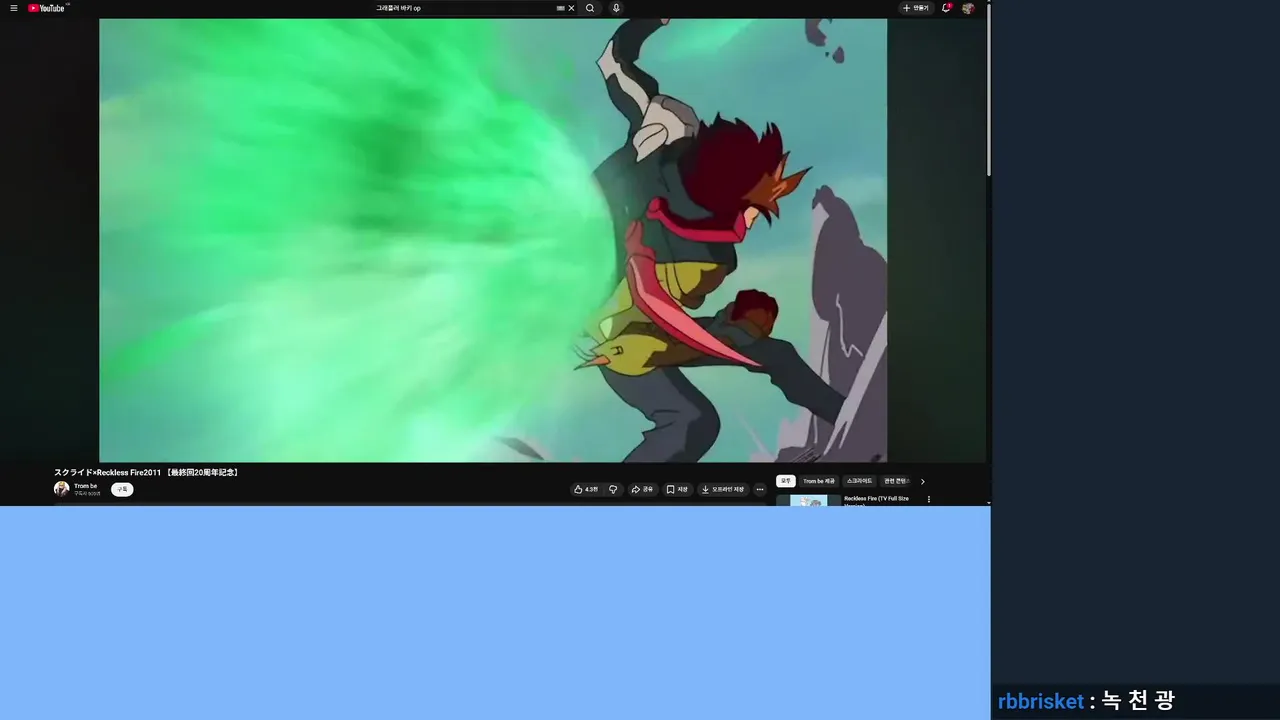Viewport: 1280px width, 720px height.
Task: Run search with magnifying glass button
Action: coord(590,8)
